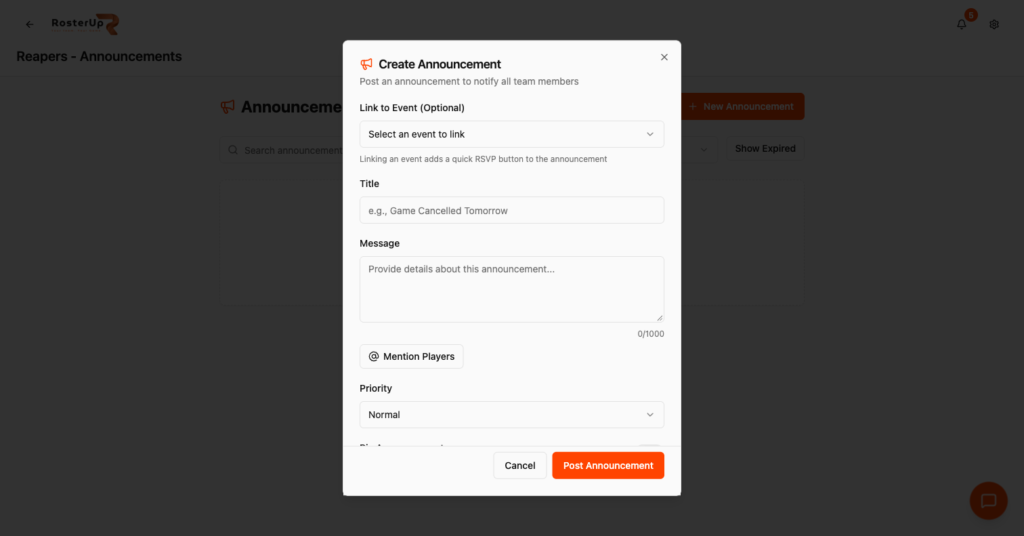The width and height of the screenshot is (1024, 536).
Task: Click the notification count badge
Action: [x=971, y=15]
